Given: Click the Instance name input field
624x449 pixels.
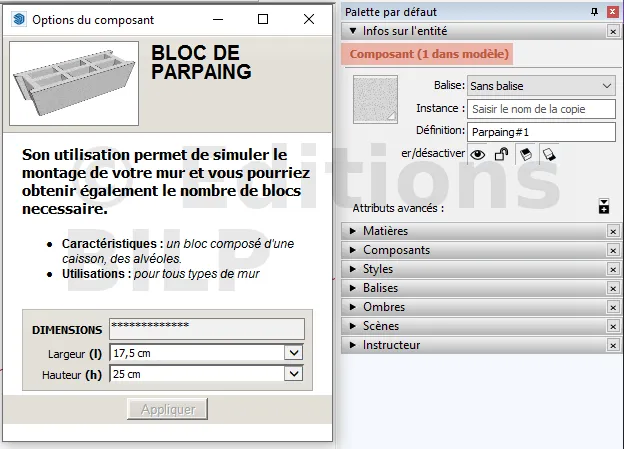Looking at the screenshot, I should 540,108.
